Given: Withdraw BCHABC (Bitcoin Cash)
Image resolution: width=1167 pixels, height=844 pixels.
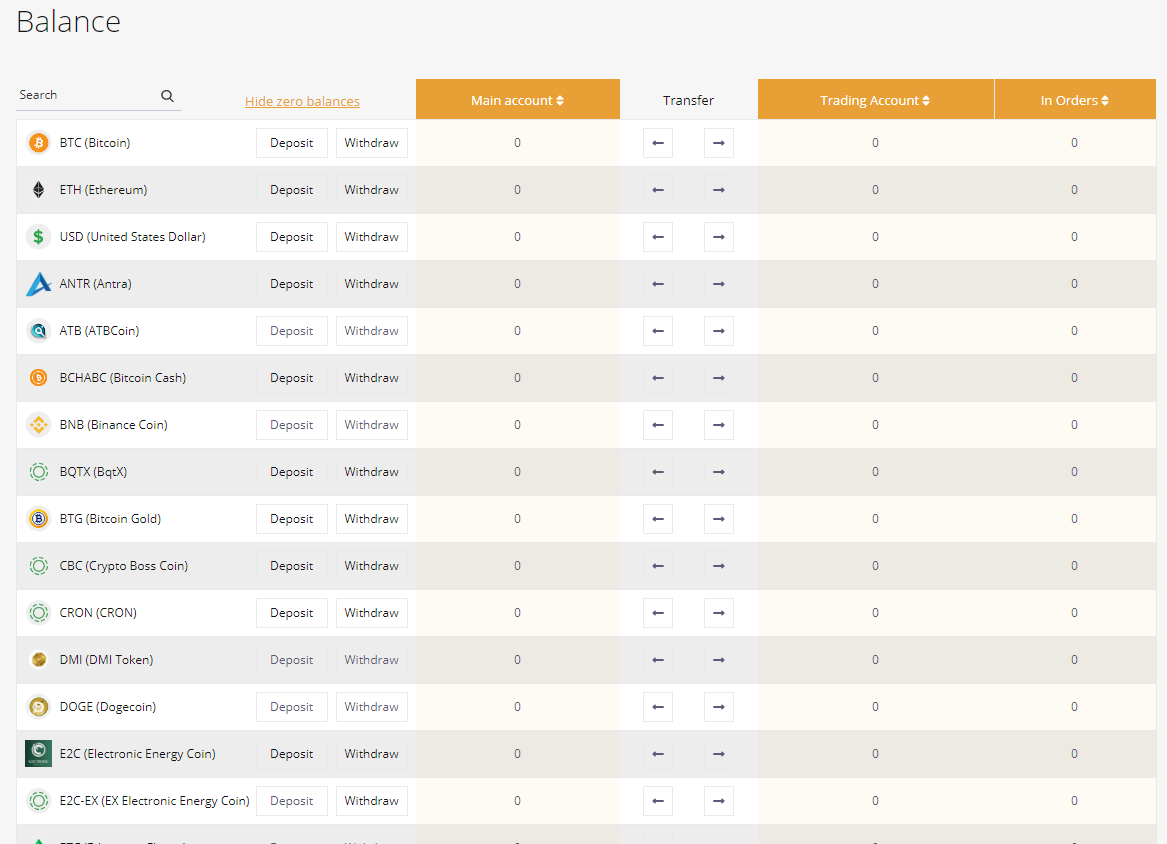Looking at the screenshot, I should (371, 377).
